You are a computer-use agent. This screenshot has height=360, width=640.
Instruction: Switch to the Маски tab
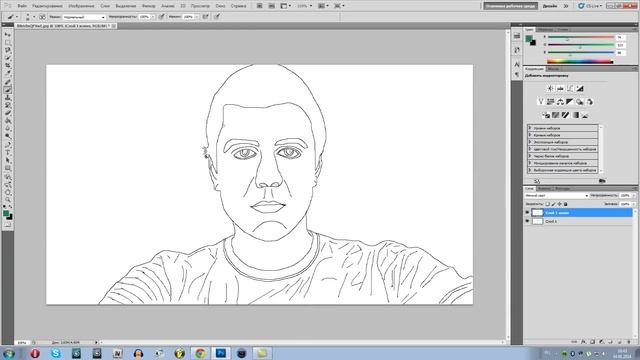tap(553, 69)
